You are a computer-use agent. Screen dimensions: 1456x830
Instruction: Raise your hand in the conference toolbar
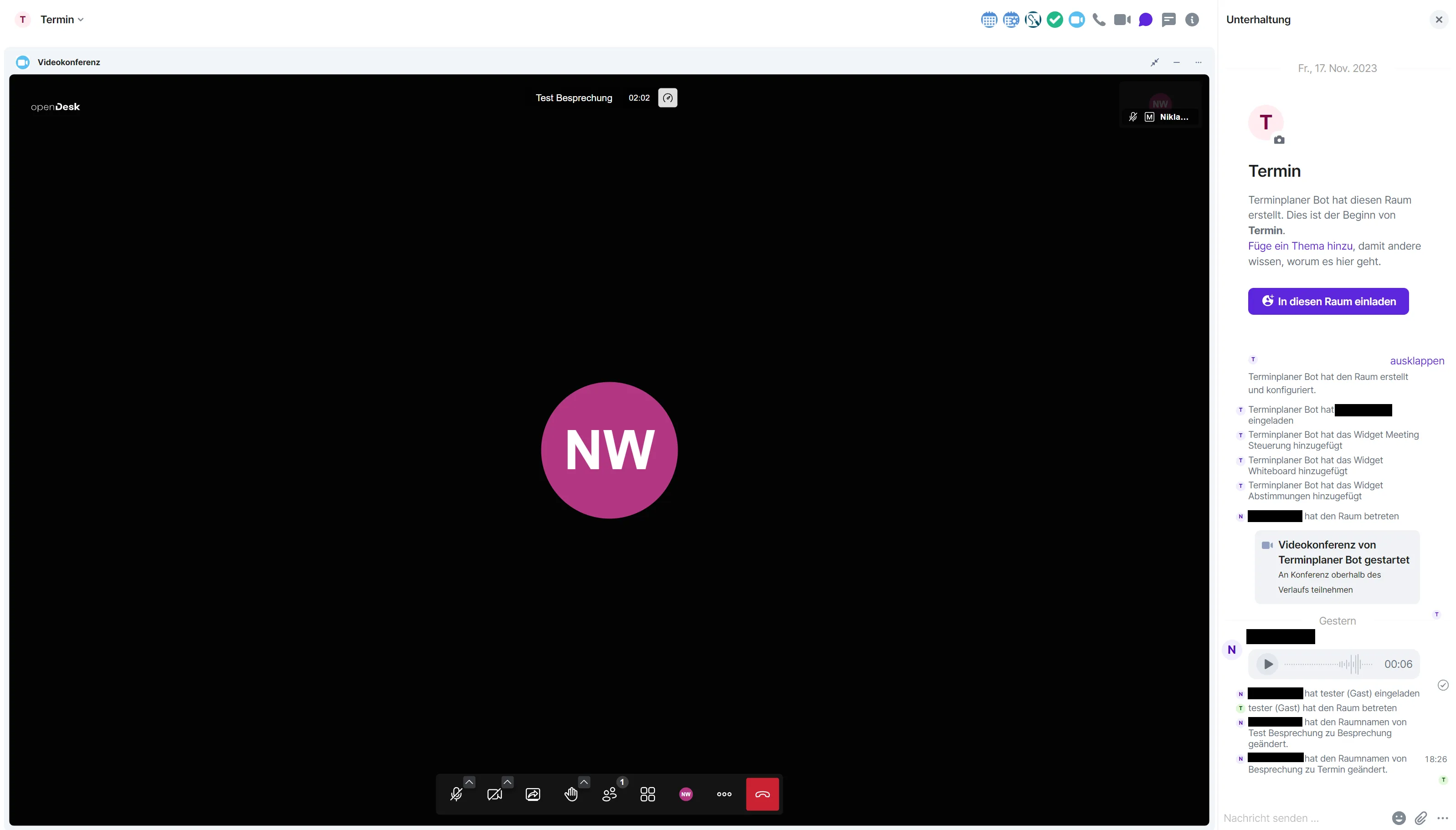(571, 794)
